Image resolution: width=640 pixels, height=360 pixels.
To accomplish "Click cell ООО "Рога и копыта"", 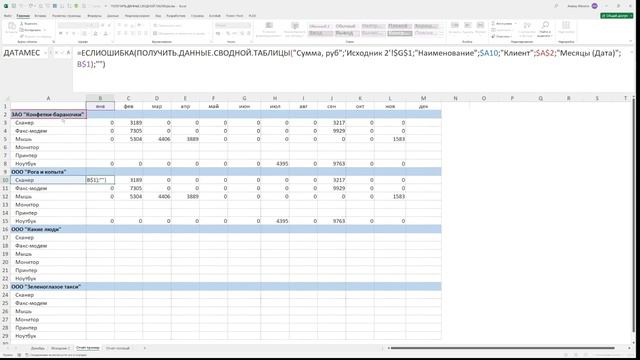I will point(48,172).
